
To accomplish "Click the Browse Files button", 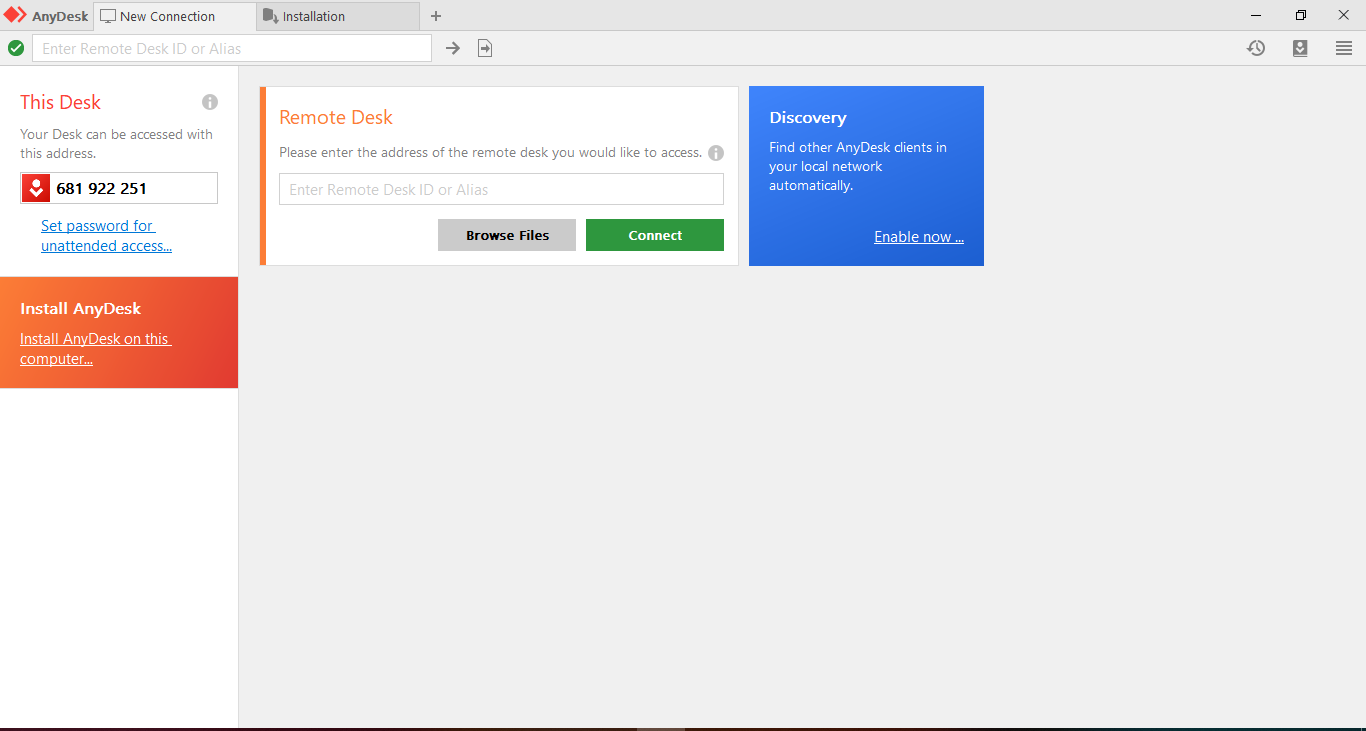I will click(x=506, y=234).
